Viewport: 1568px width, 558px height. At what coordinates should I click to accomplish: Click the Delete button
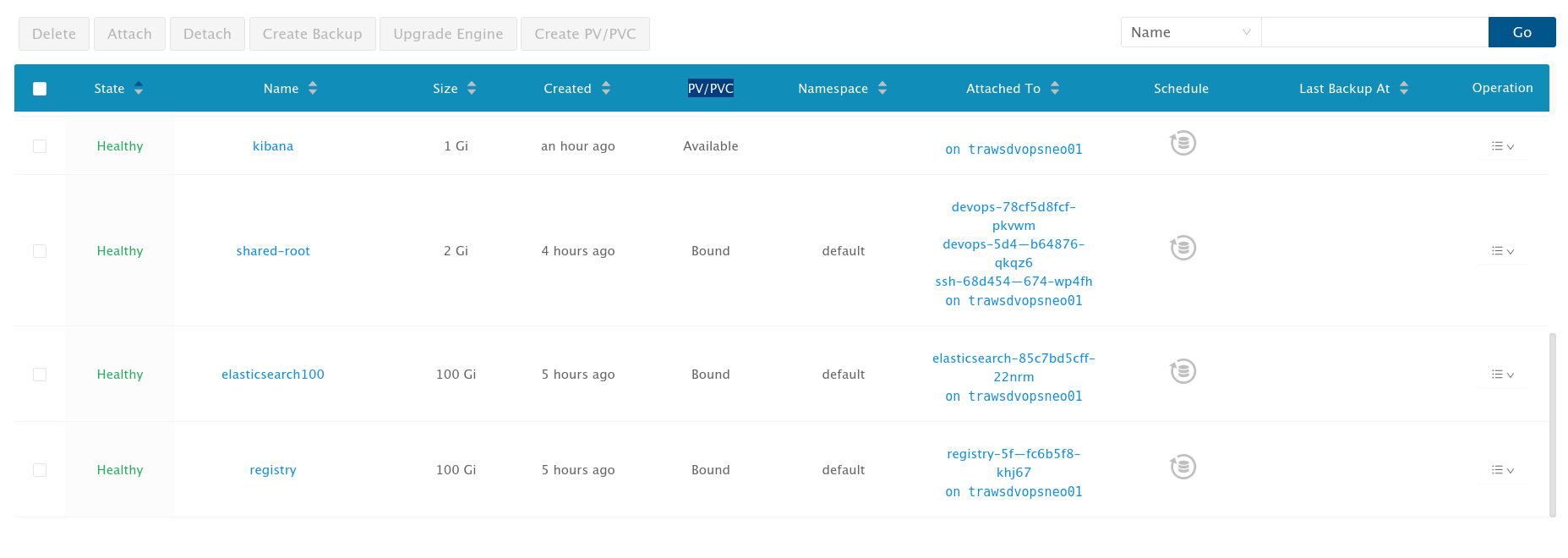tap(54, 34)
